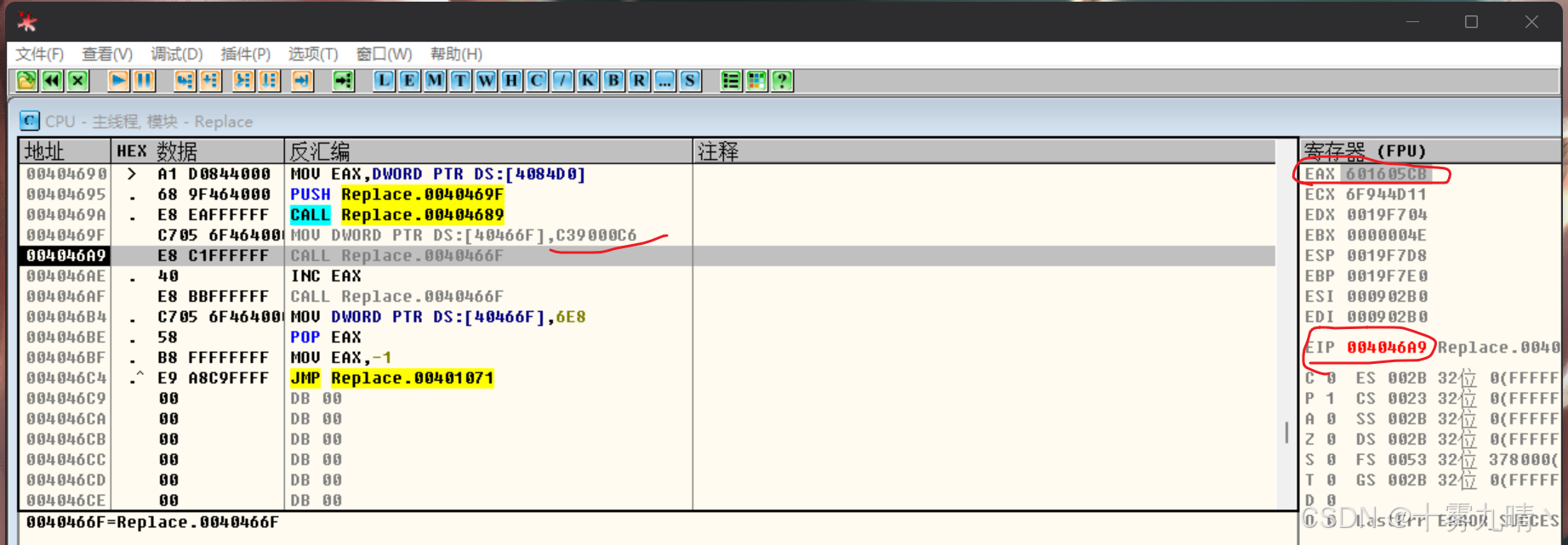Select the CALL Replace.00404689 instruction
This screenshot has height=545, width=1568.
pos(396,214)
